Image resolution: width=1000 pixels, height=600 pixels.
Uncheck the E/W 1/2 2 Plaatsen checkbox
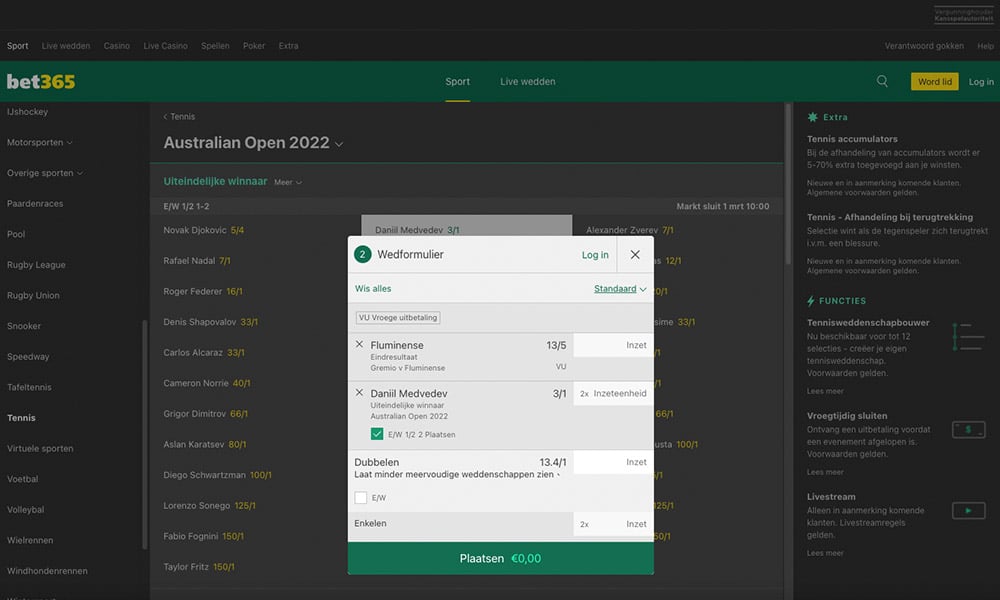pos(377,434)
